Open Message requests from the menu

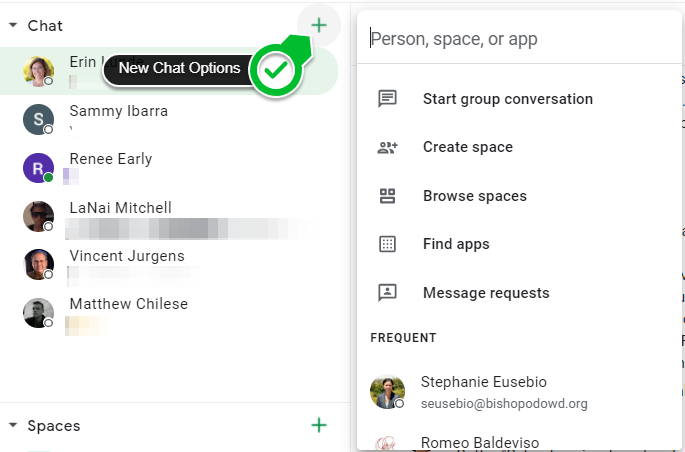(486, 293)
